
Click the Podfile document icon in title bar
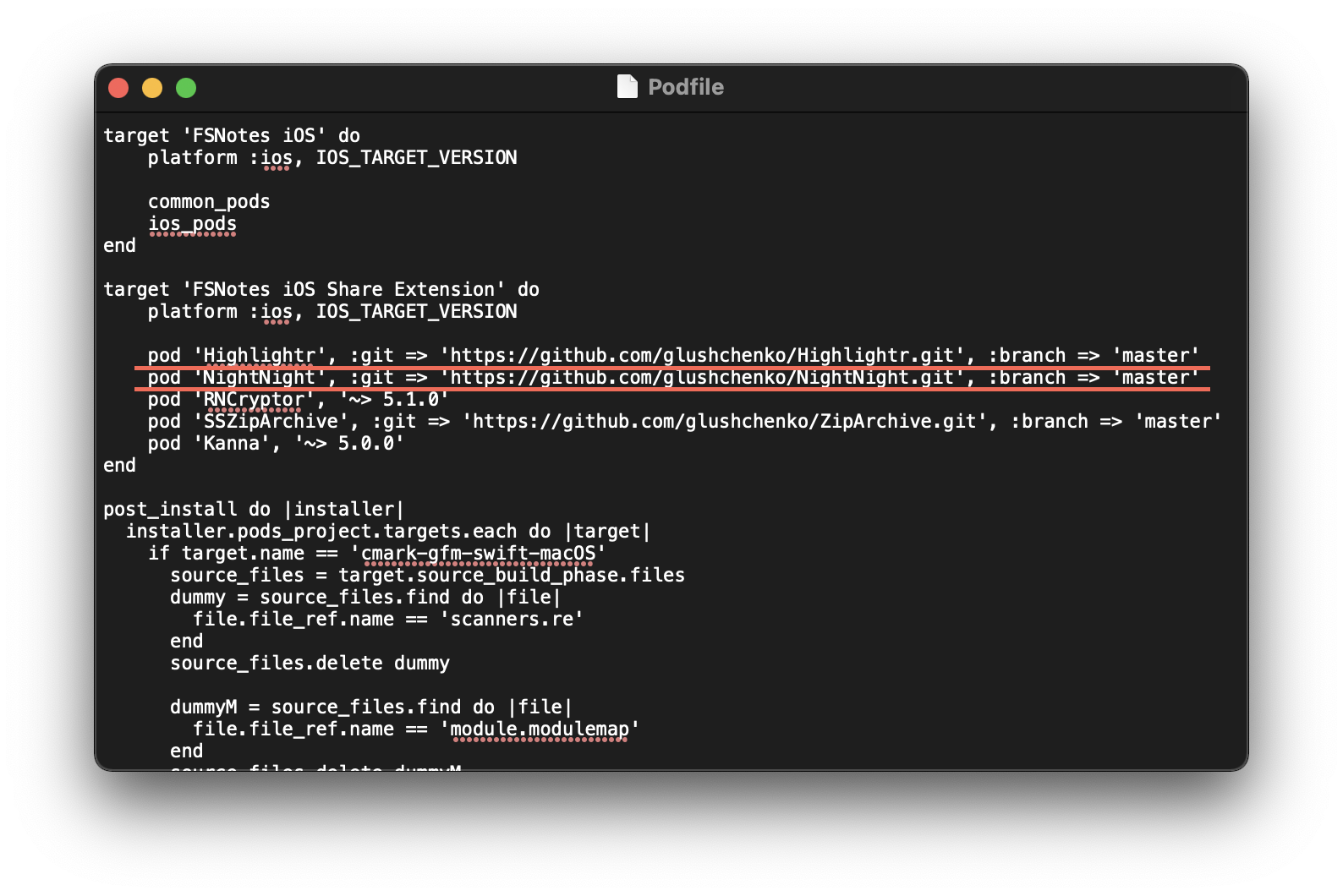coord(627,87)
